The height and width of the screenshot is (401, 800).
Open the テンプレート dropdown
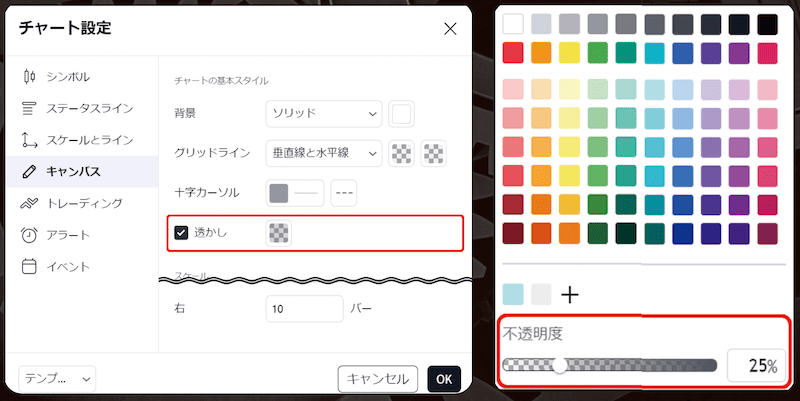[x=57, y=379]
